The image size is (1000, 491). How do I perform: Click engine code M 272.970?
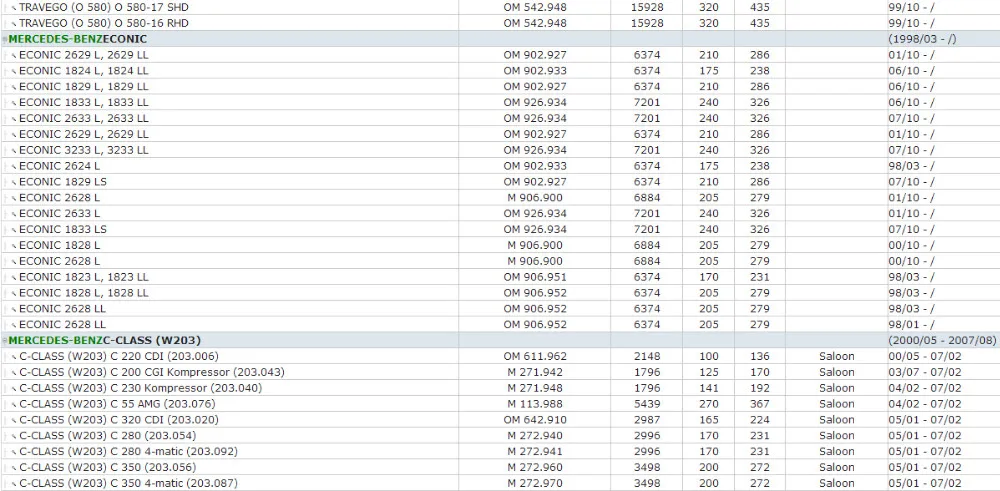click(x=535, y=483)
